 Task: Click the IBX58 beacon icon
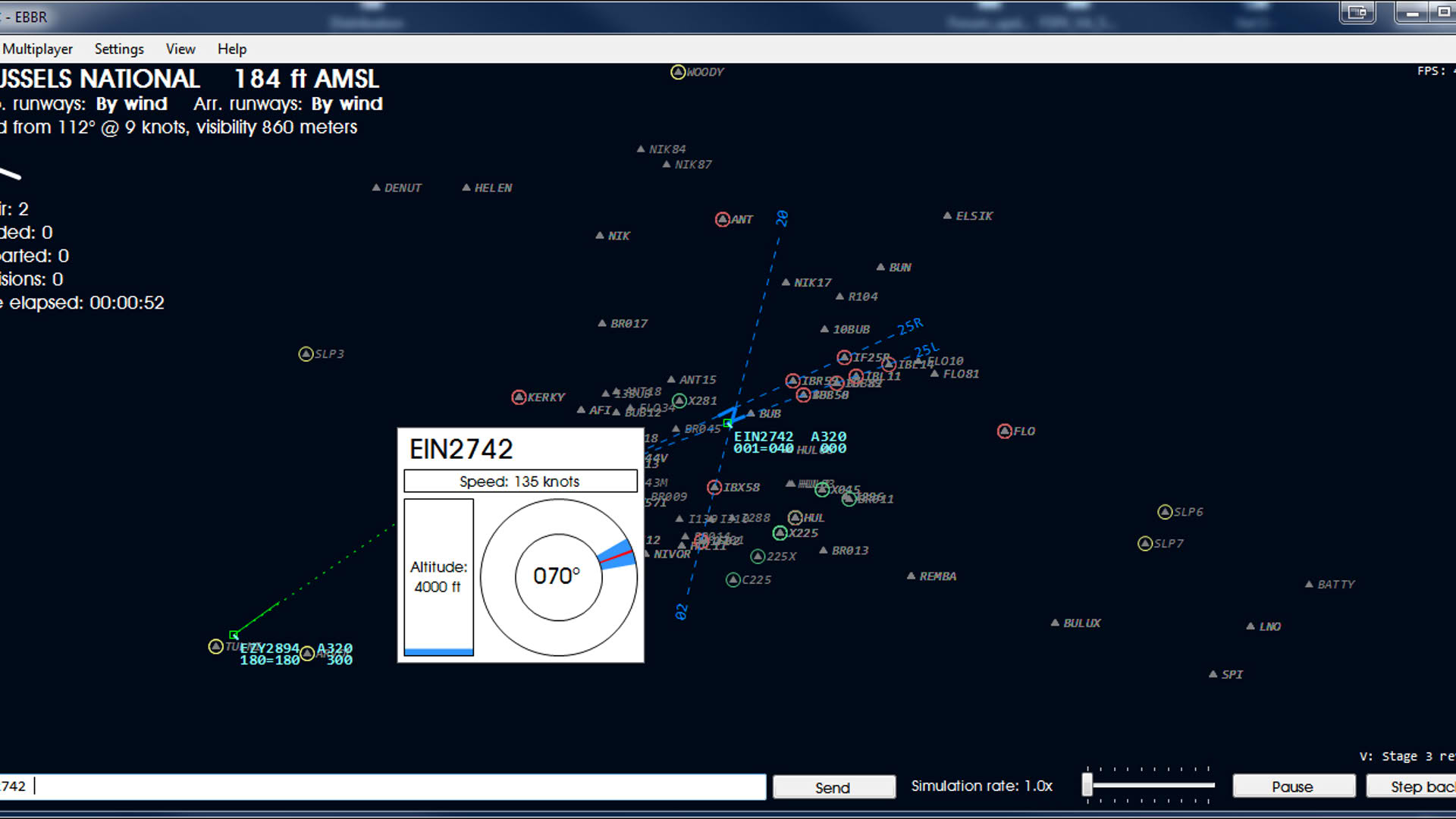click(714, 488)
